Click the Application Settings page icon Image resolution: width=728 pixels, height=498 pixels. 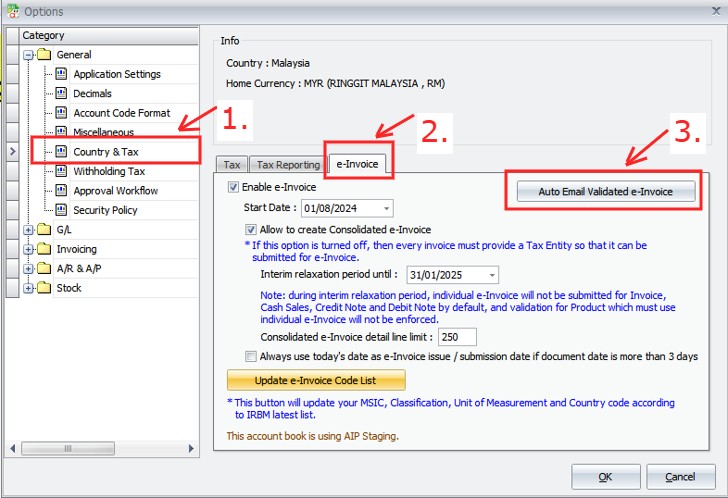click(x=61, y=74)
